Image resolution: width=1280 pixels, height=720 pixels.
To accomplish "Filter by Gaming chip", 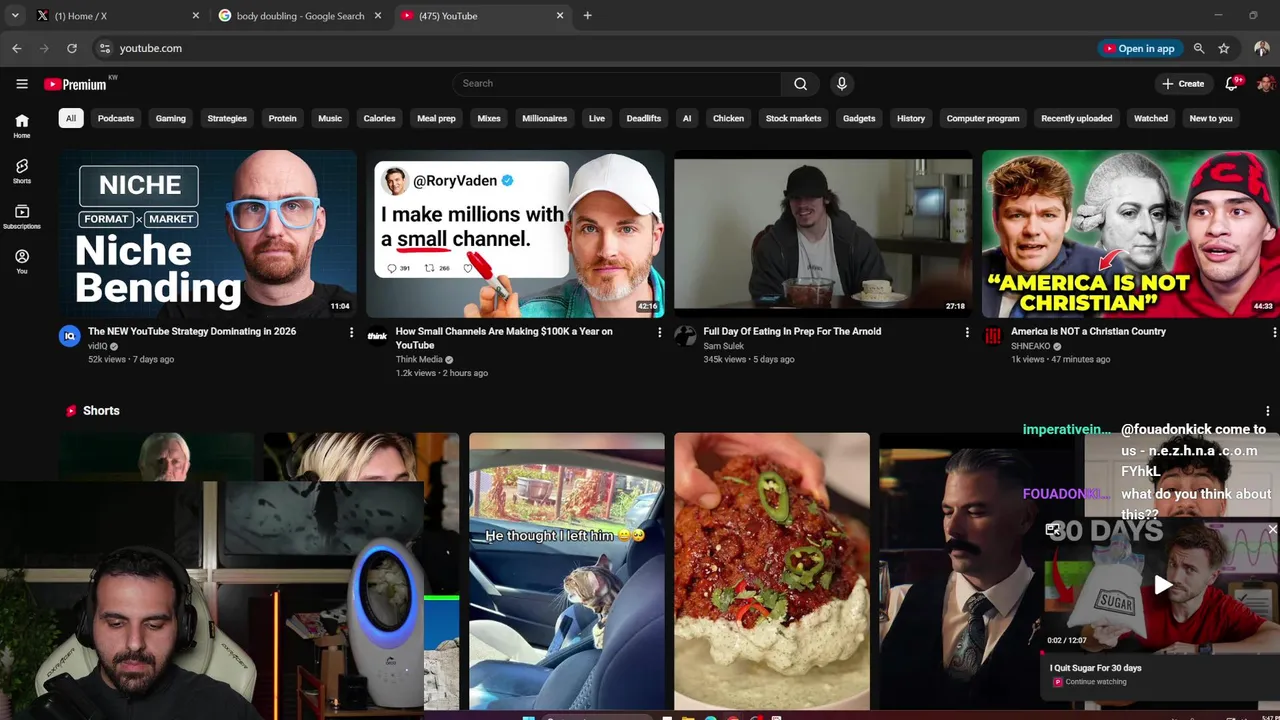I will pyautogui.click(x=171, y=118).
